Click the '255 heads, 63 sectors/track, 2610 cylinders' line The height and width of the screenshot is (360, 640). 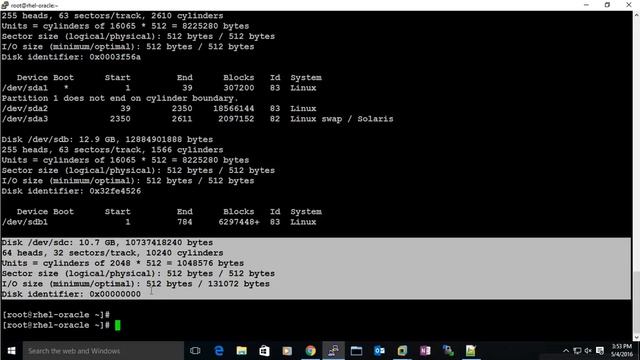tap(112, 16)
